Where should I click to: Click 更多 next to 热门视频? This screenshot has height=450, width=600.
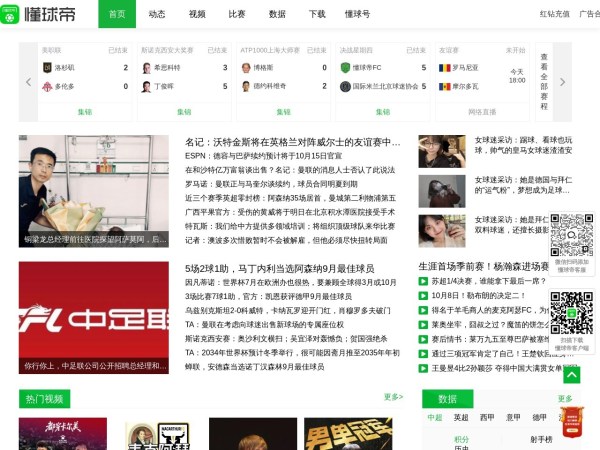pyautogui.click(x=393, y=397)
